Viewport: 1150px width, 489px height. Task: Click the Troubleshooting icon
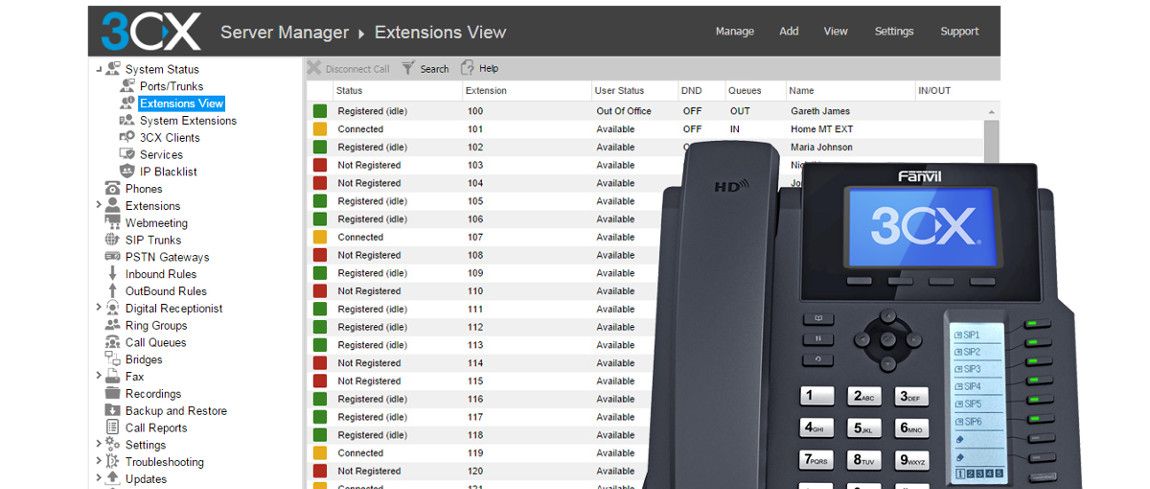pyautogui.click(x=112, y=461)
